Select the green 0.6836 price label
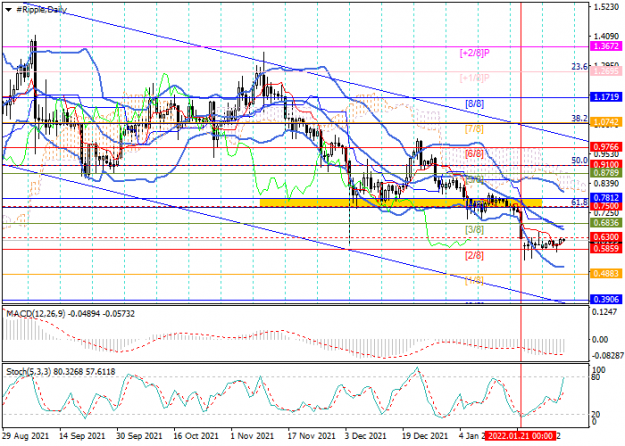 pos(606,223)
